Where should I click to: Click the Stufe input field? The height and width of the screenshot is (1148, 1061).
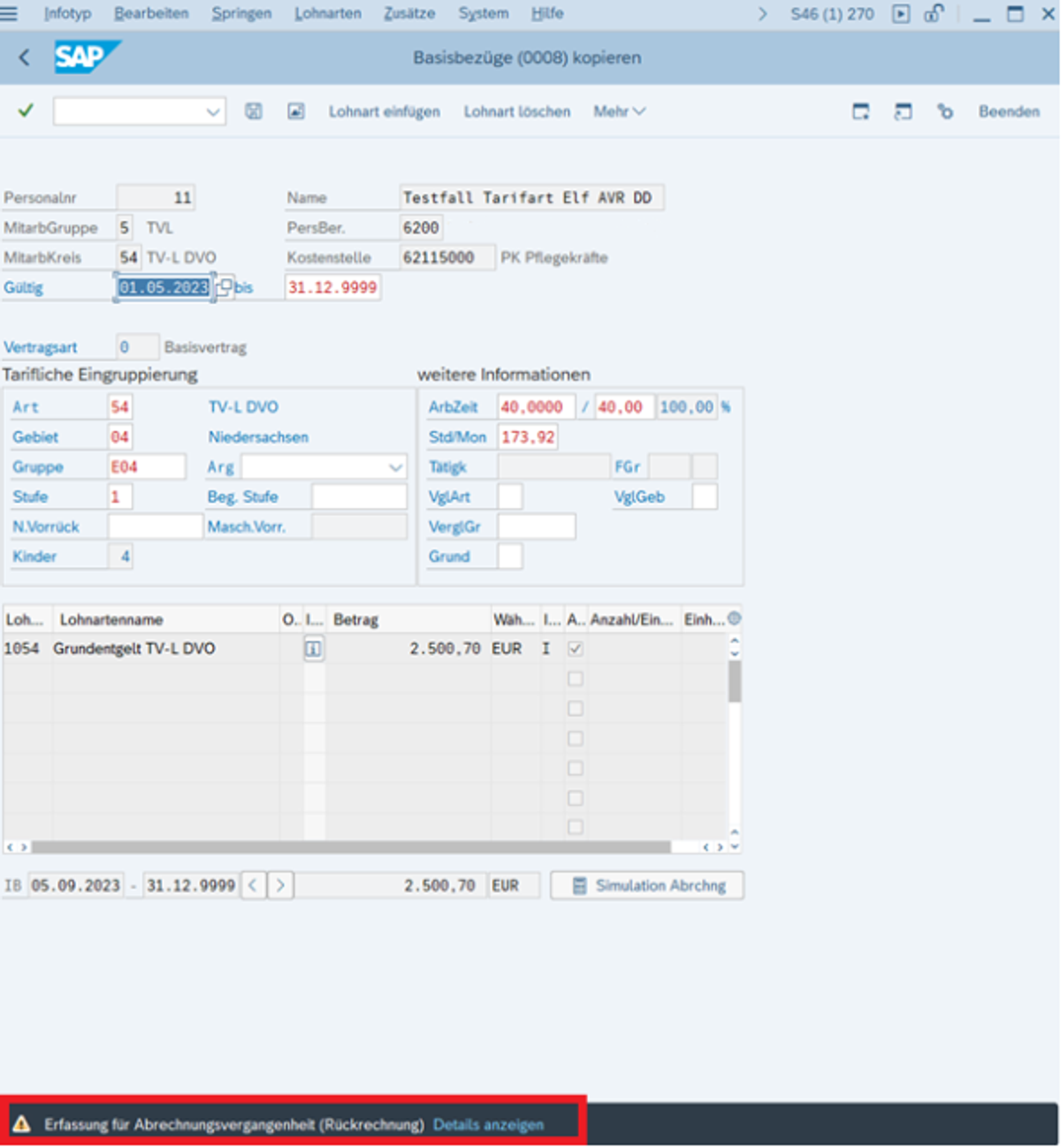(120, 497)
